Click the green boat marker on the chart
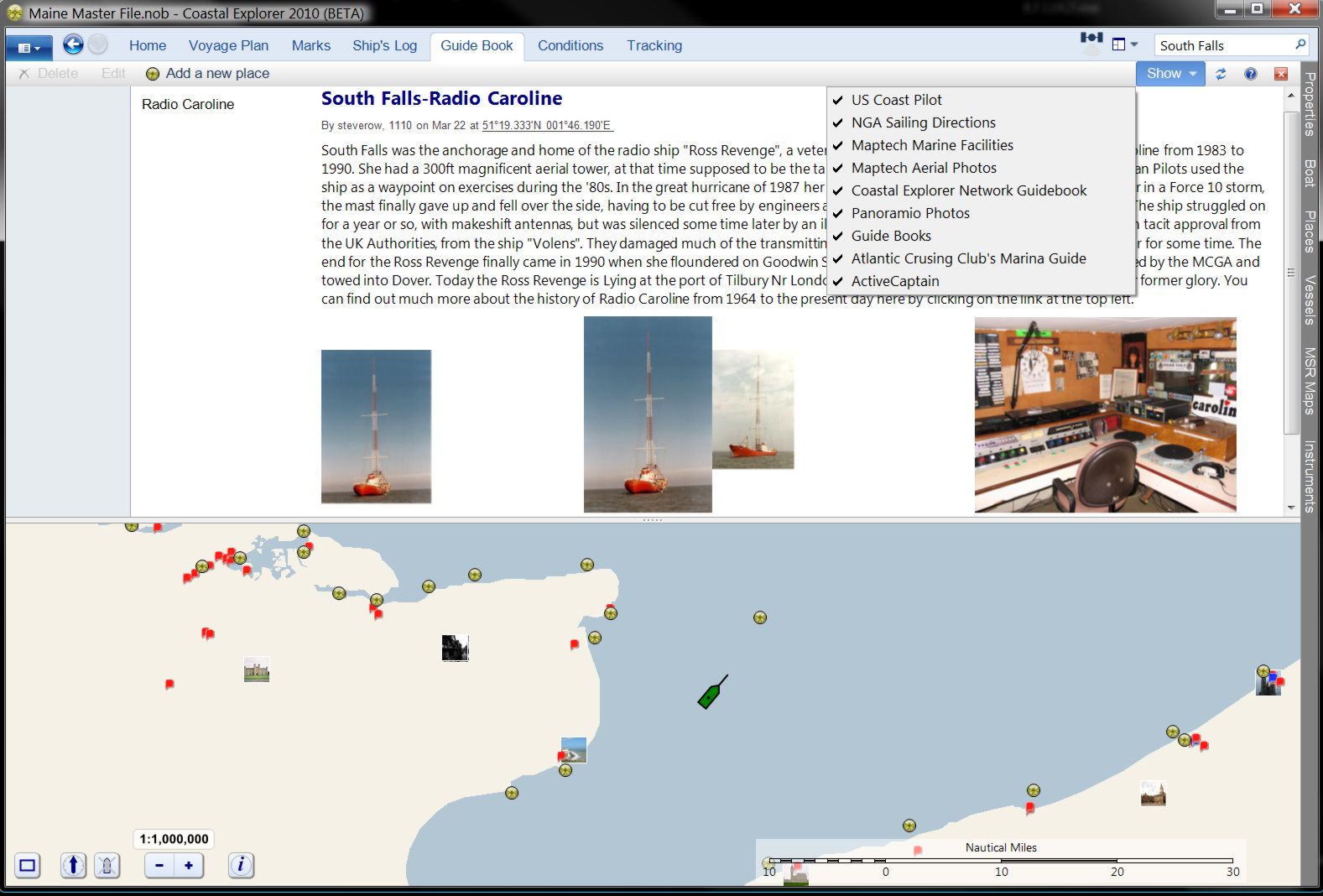The width and height of the screenshot is (1323, 896). pos(712,692)
